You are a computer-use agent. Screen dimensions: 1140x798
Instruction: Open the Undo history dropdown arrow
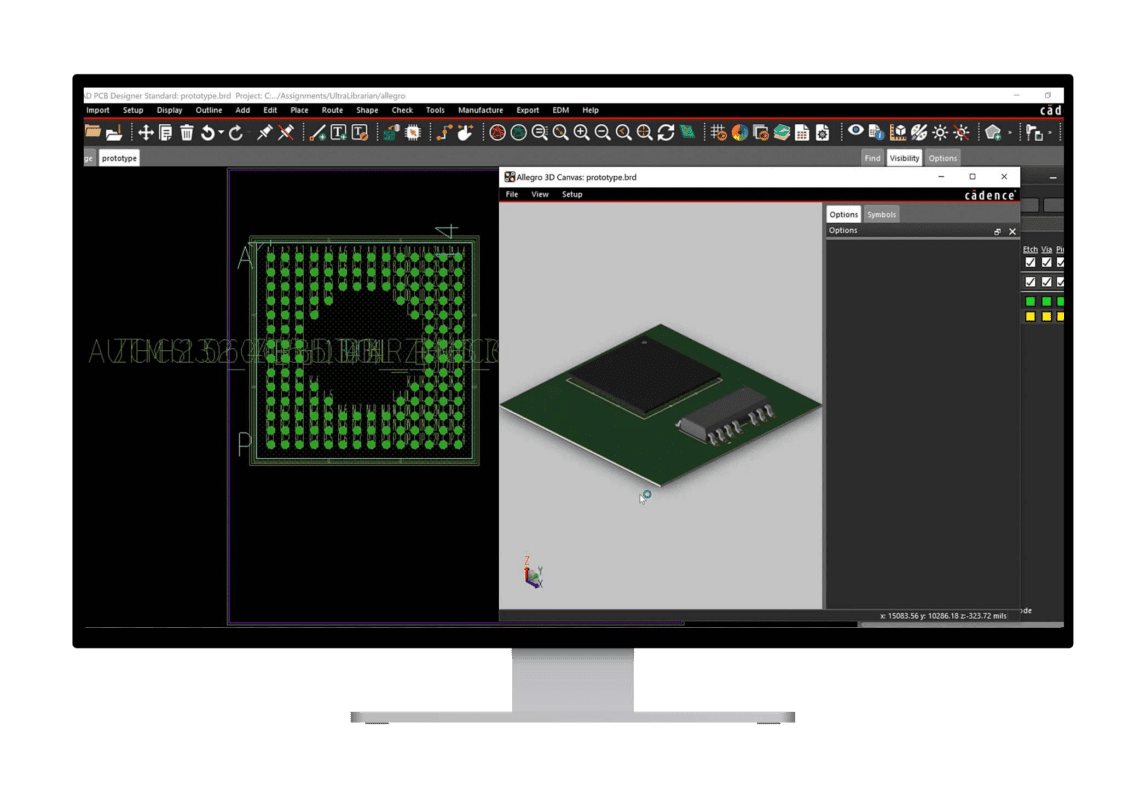click(x=220, y=132)
